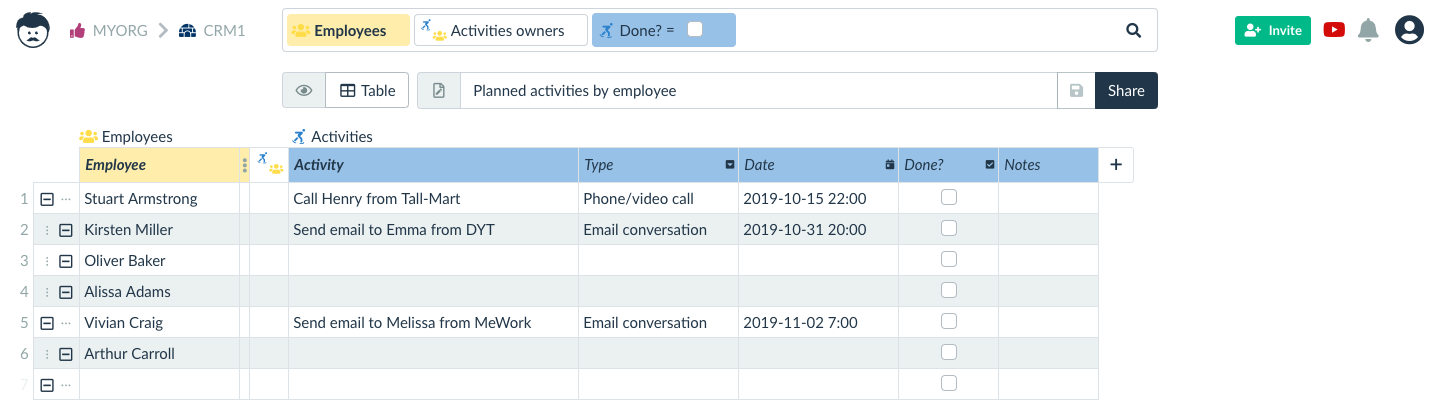Select the Table view tab
Viewport: 1440px width, 417px height.
point(367,91)
